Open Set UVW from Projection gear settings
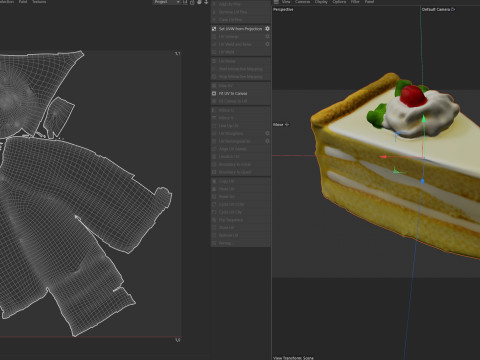Viewport: 480px width, 360px height. pos(267,29)
